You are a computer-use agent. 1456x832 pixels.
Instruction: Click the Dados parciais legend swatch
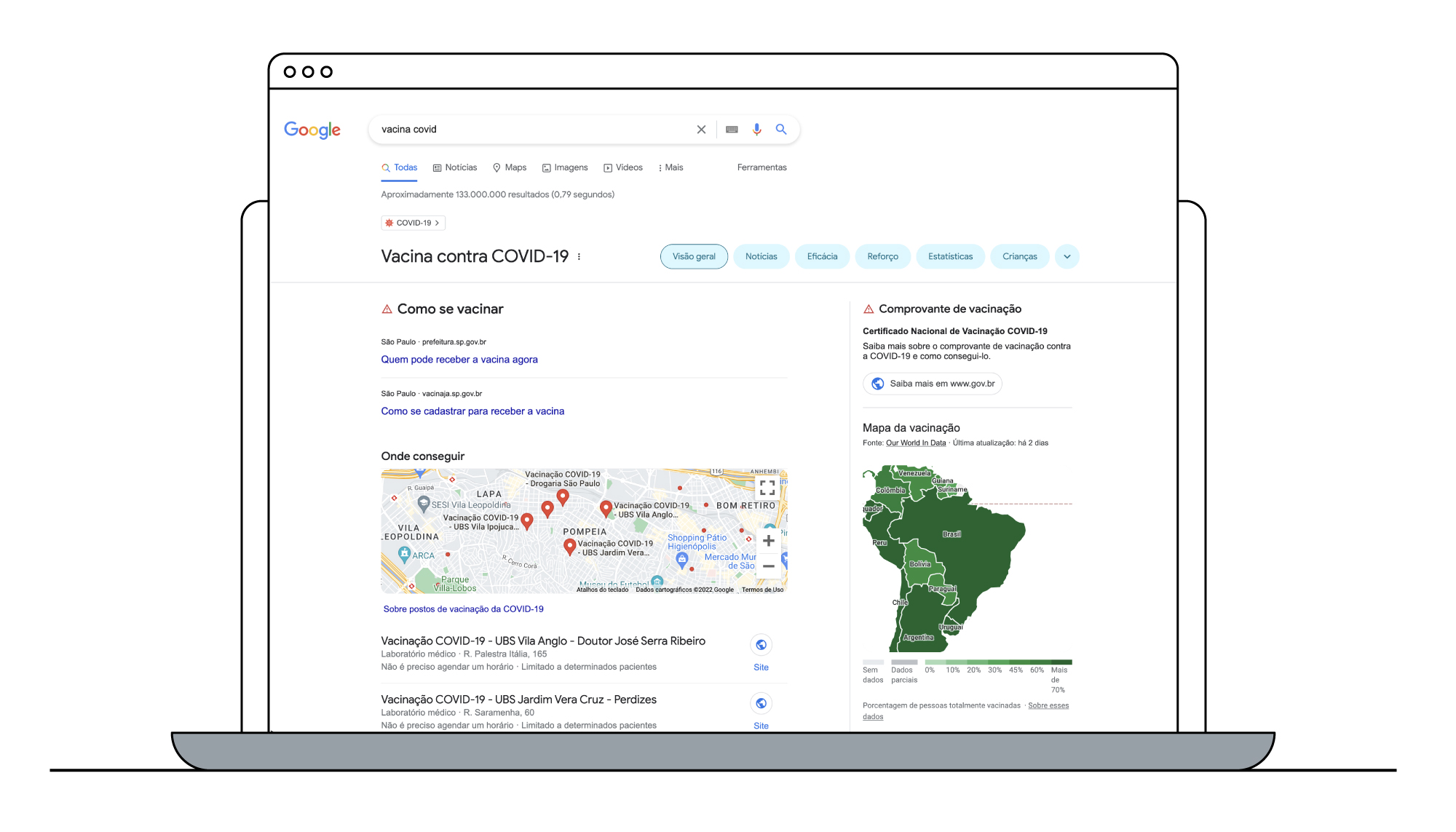click(x=904, y=662)
